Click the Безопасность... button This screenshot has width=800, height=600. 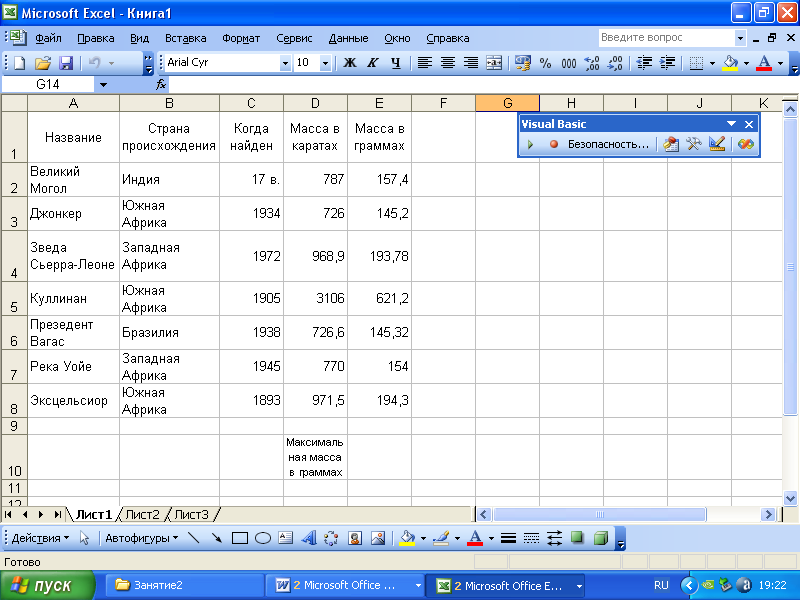[x=608, y=145]
